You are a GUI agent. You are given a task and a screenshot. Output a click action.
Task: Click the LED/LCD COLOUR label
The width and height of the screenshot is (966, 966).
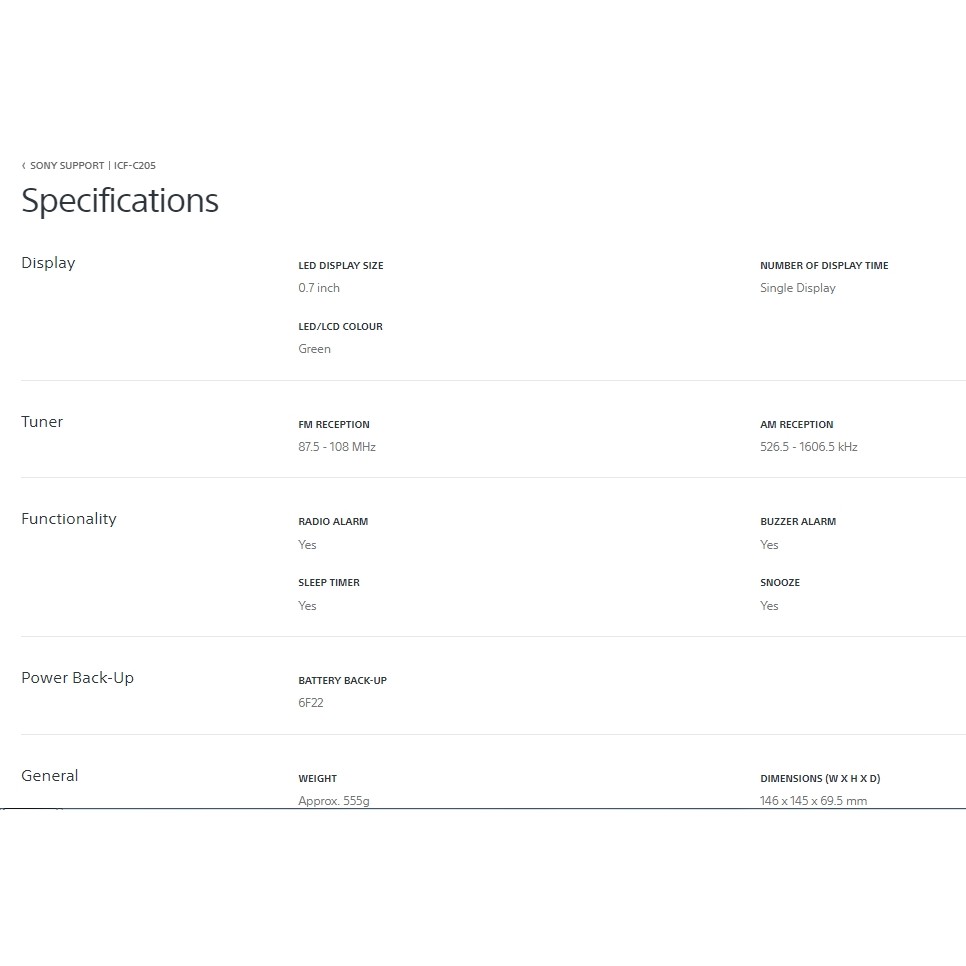(340, 327)
